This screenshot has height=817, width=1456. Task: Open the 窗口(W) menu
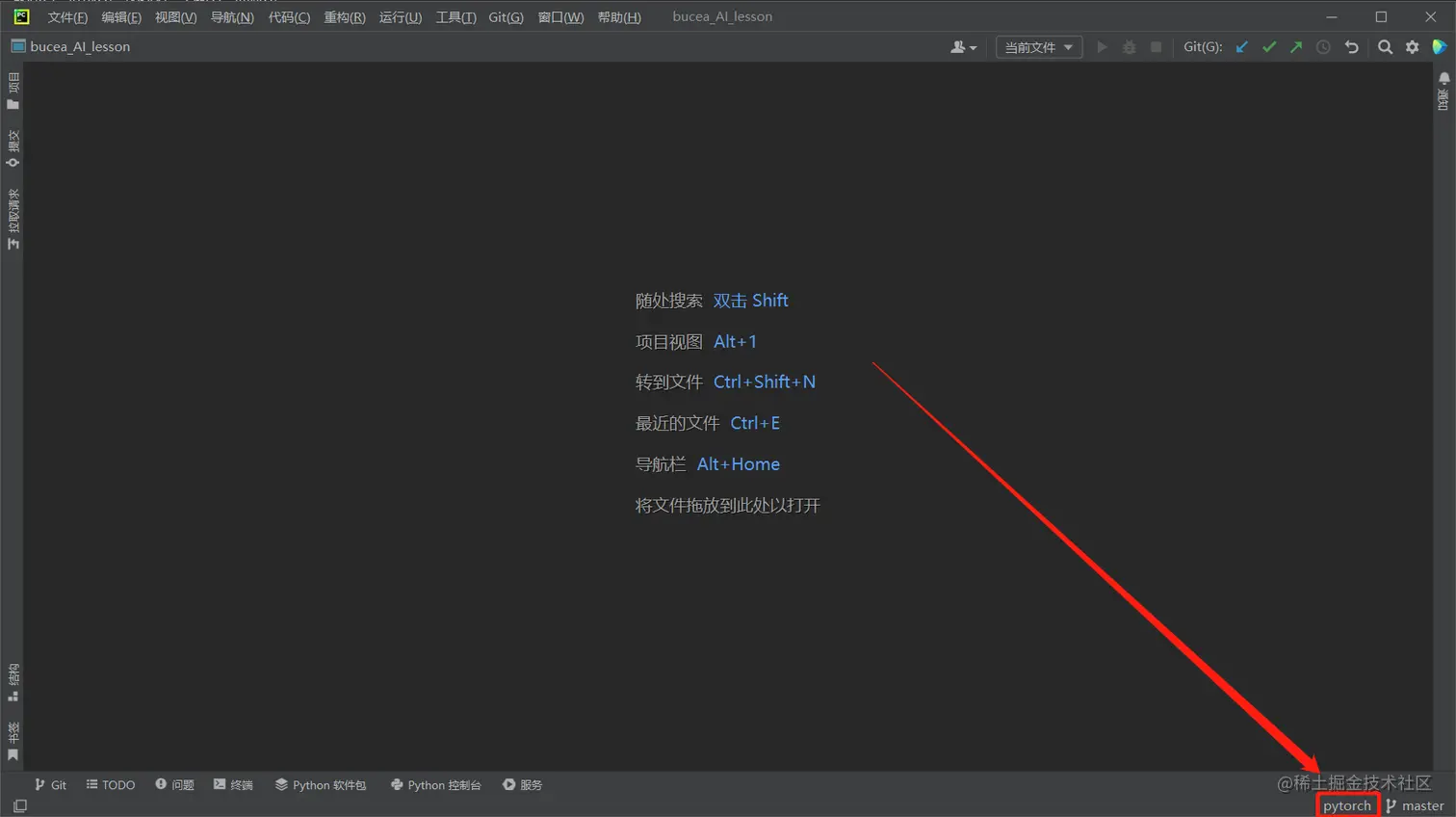[x=560, y=17]
